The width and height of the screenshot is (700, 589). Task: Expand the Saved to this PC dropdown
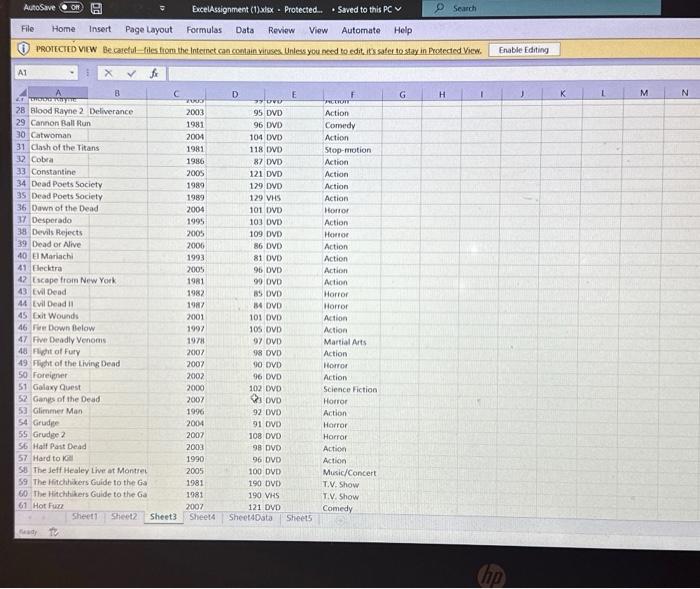[398, 9]
